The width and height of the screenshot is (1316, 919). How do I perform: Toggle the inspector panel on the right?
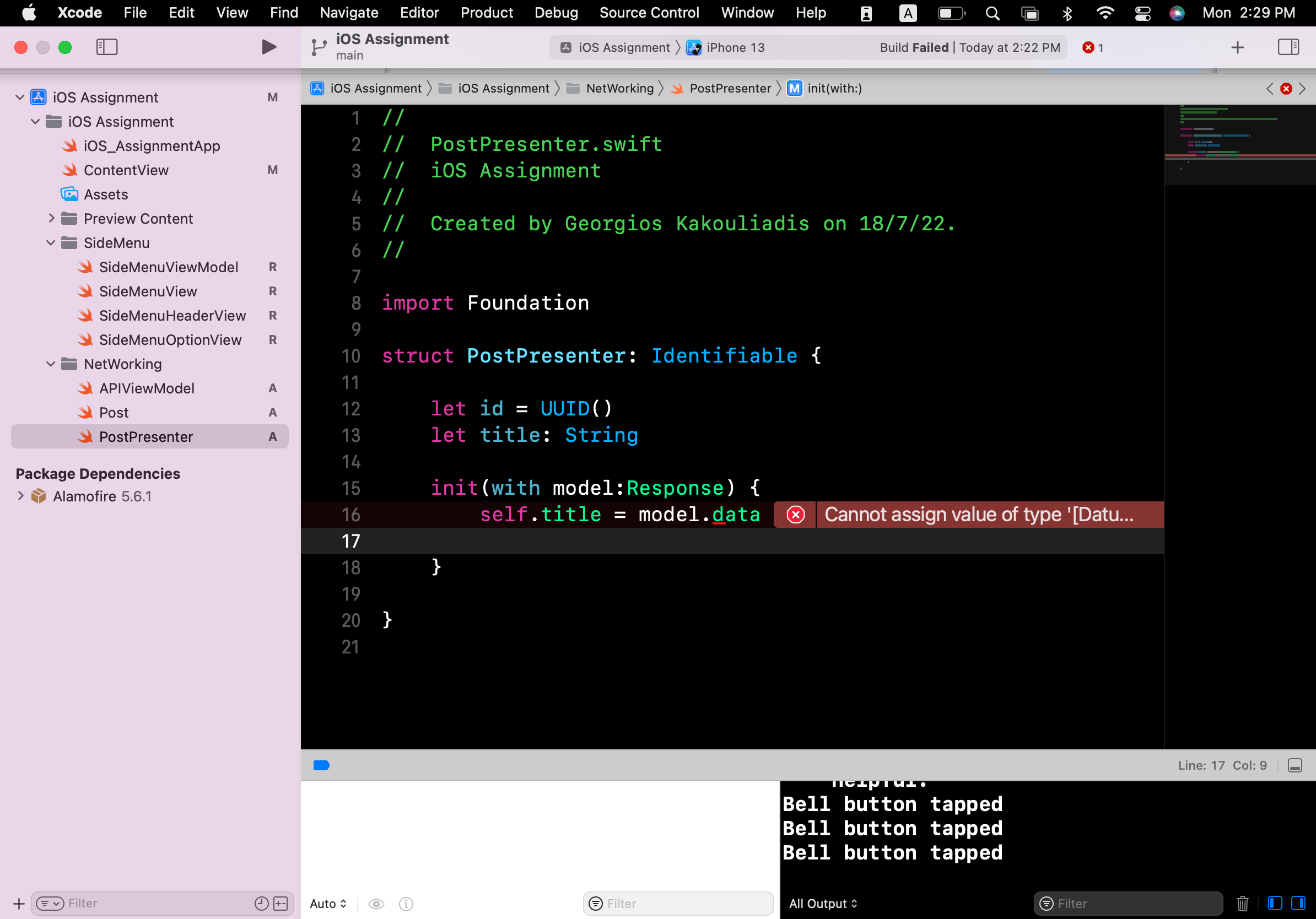coord(1288,47)
